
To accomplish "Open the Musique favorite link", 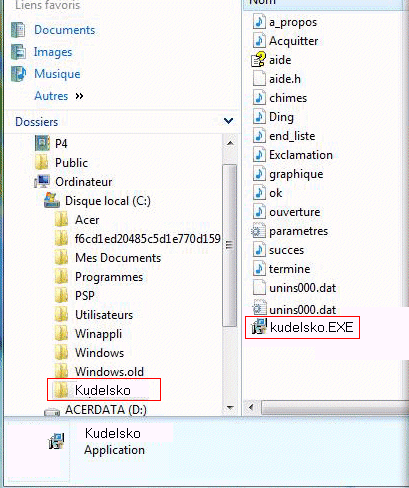I will click(57, 74).
